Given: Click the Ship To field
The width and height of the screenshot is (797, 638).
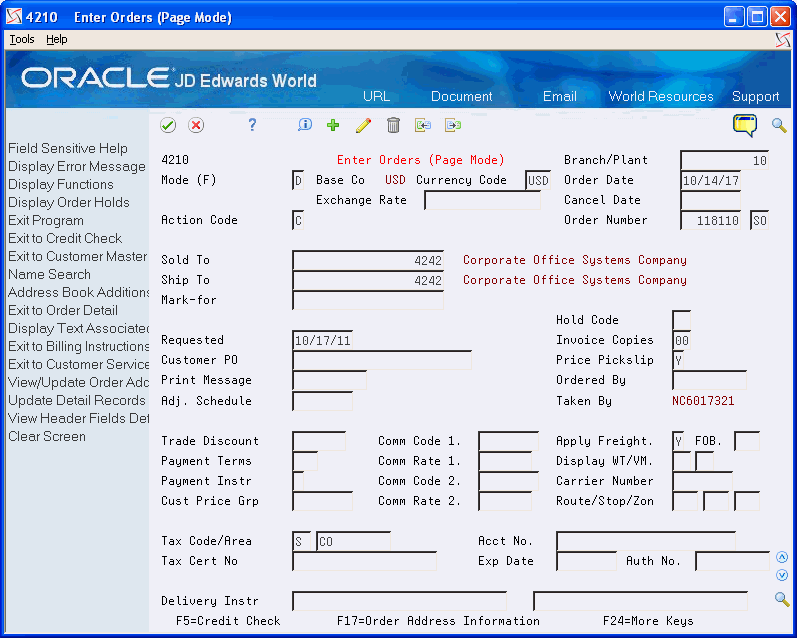Looking at the screenshot, I should [x=368, y=280].
